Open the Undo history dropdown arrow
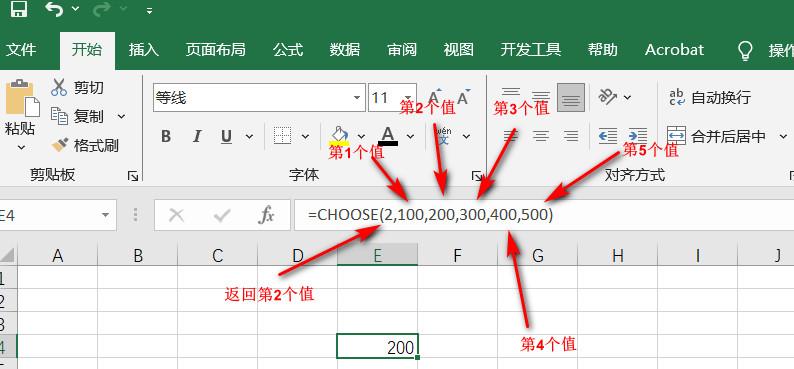 click(75, 9)
